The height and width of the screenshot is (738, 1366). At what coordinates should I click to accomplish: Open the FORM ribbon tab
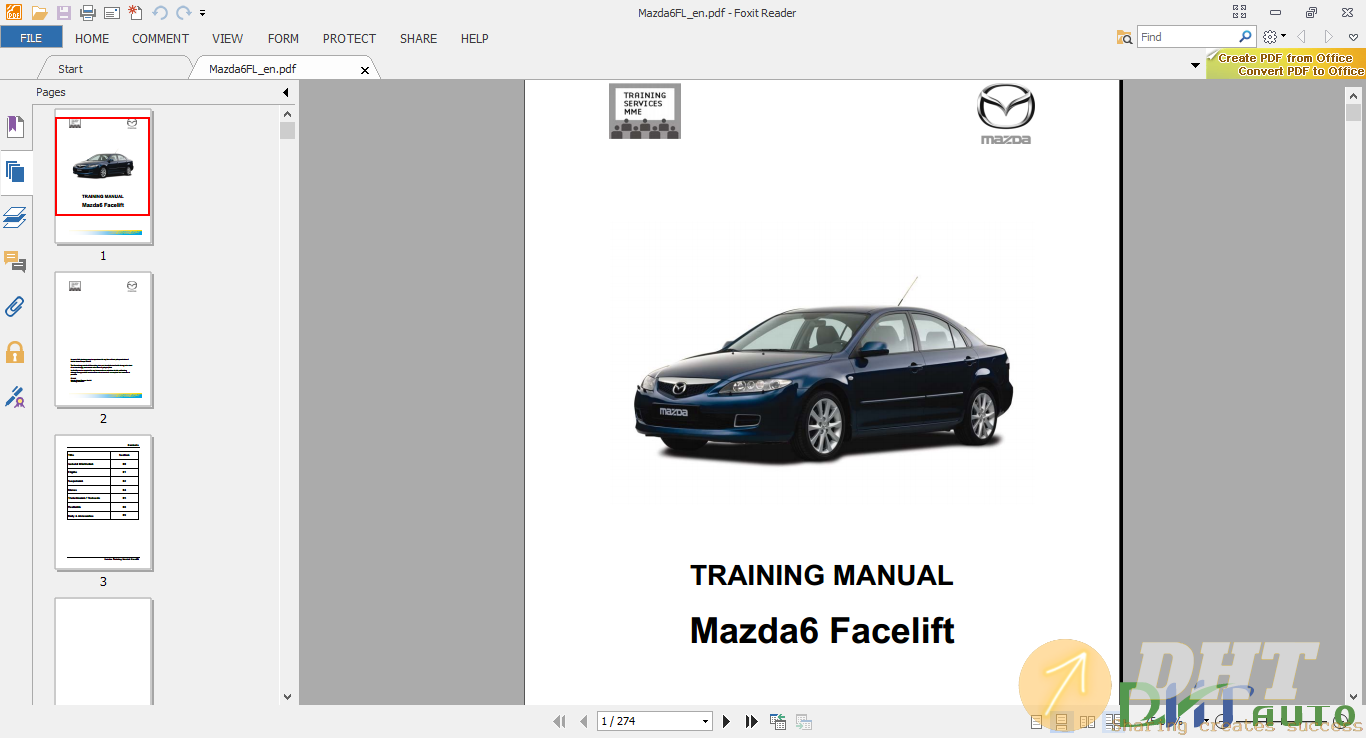tap(283, 38)
